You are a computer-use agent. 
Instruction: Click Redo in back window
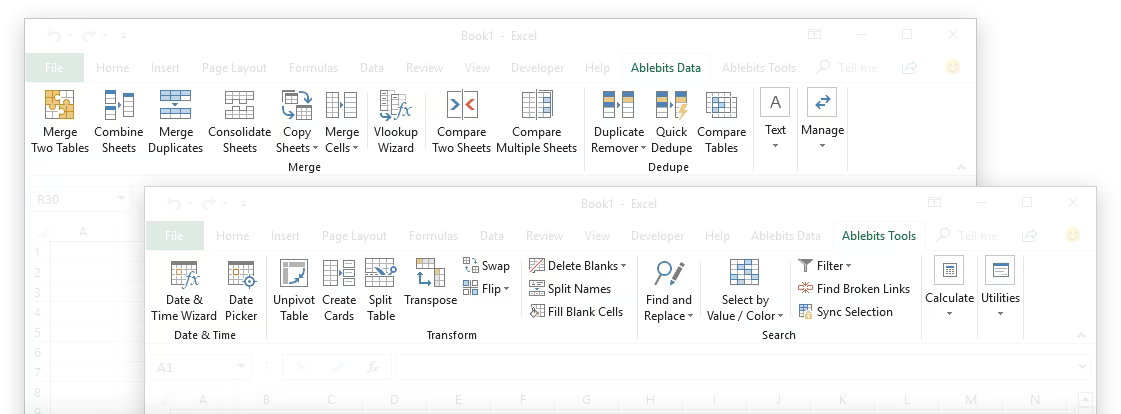[88, 35]
